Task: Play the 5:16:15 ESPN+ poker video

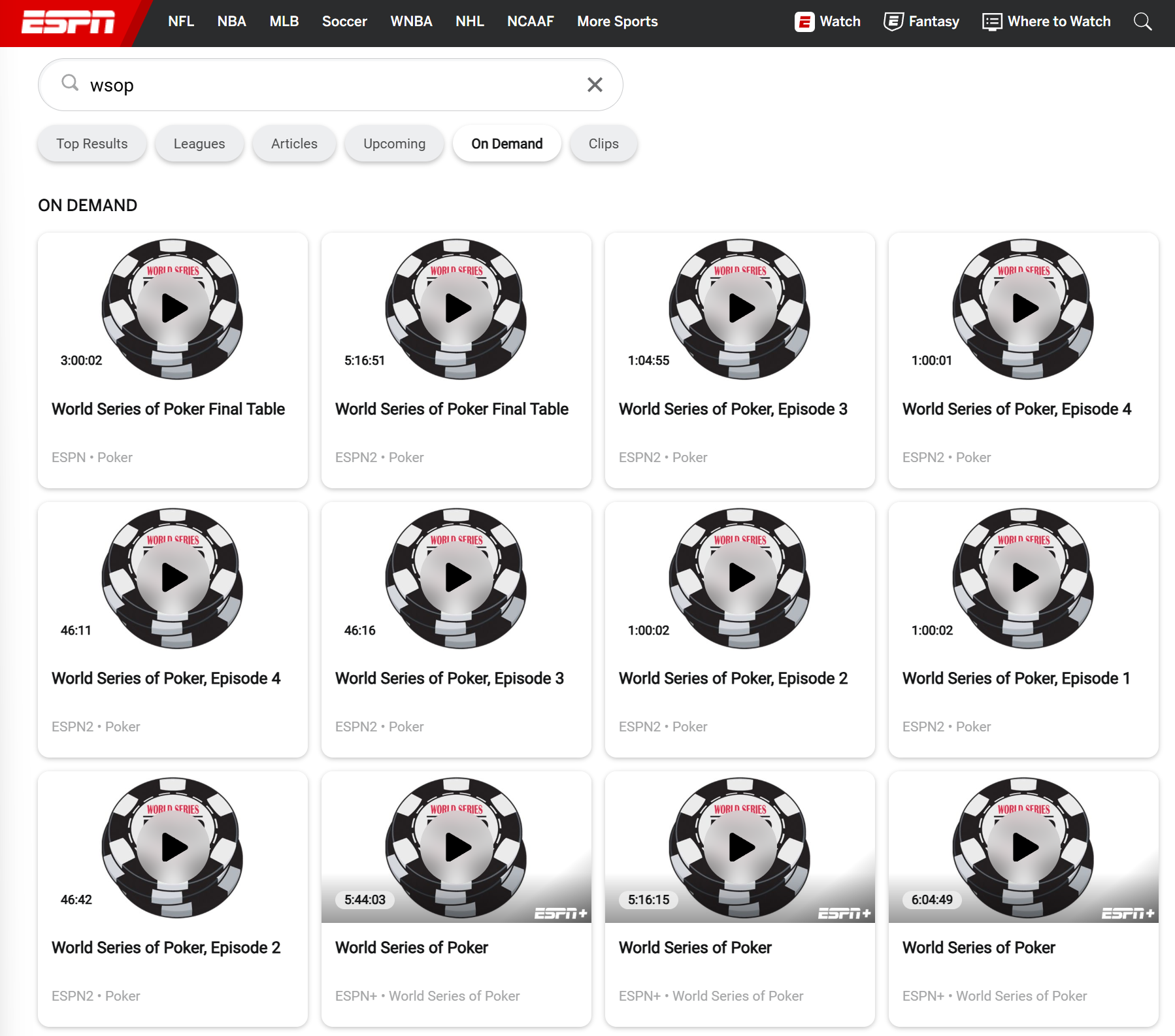Action: (x=741, y=847)
